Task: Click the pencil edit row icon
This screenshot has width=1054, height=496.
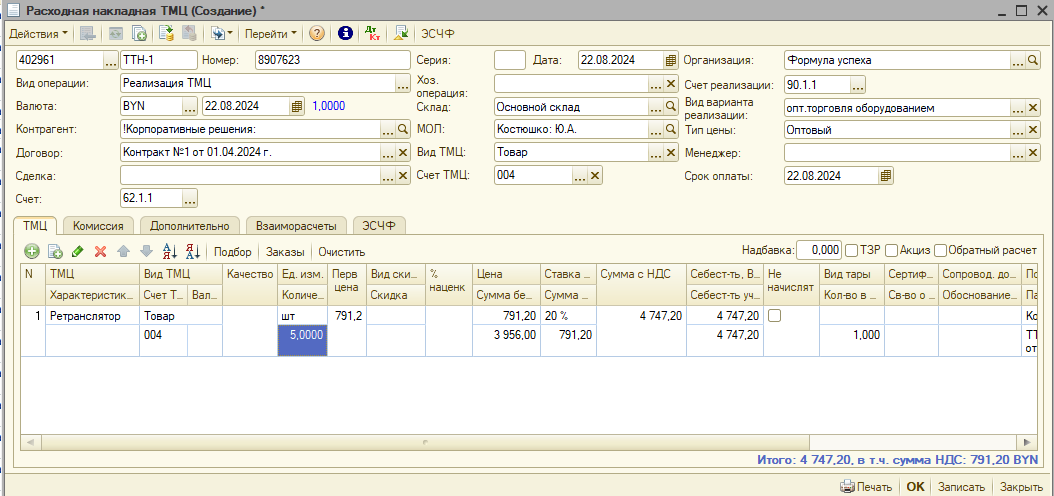Action: point(78,251)
